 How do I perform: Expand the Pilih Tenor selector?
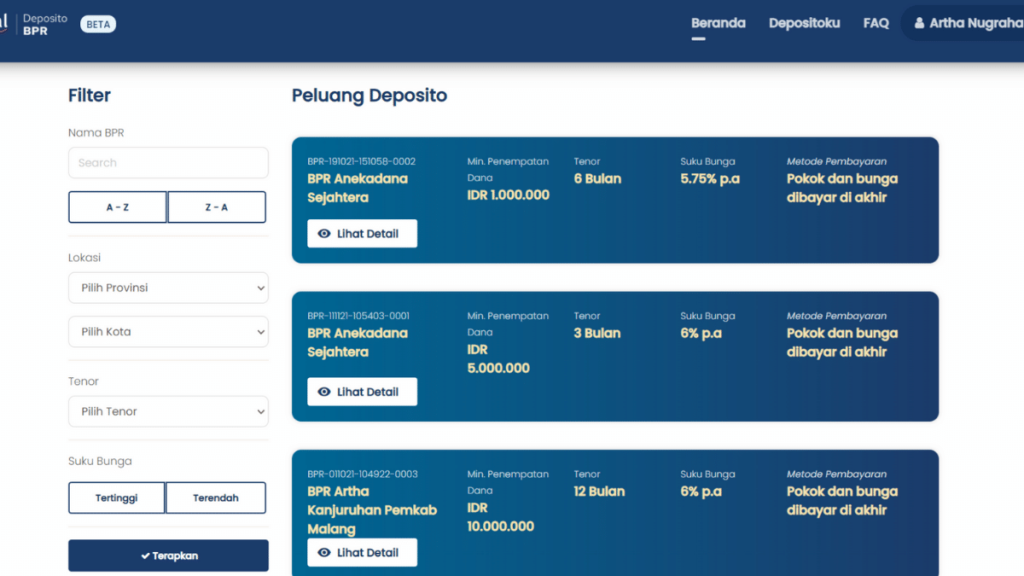168,411
